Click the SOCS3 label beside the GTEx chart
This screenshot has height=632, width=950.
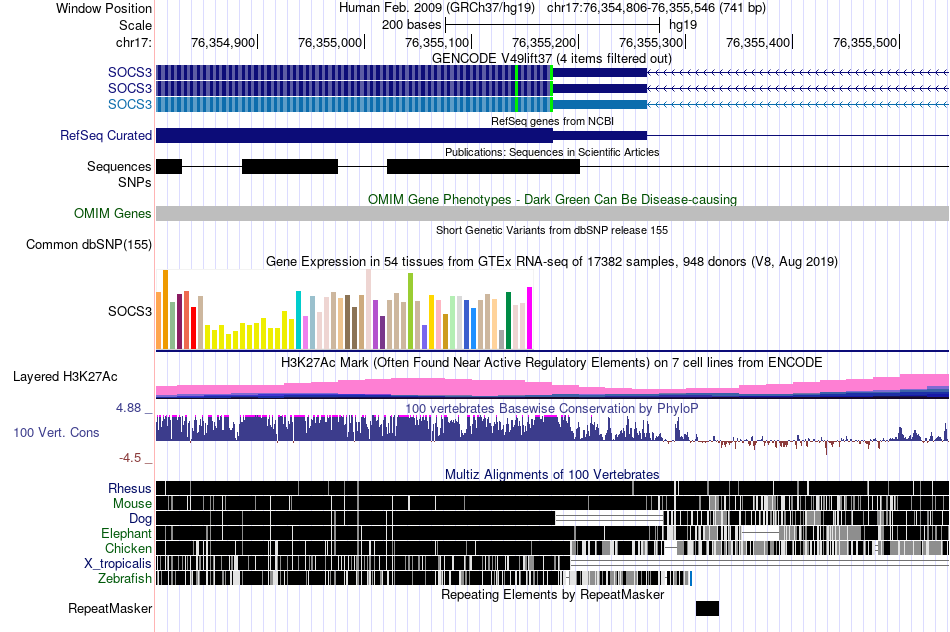[x=130, y=311]
